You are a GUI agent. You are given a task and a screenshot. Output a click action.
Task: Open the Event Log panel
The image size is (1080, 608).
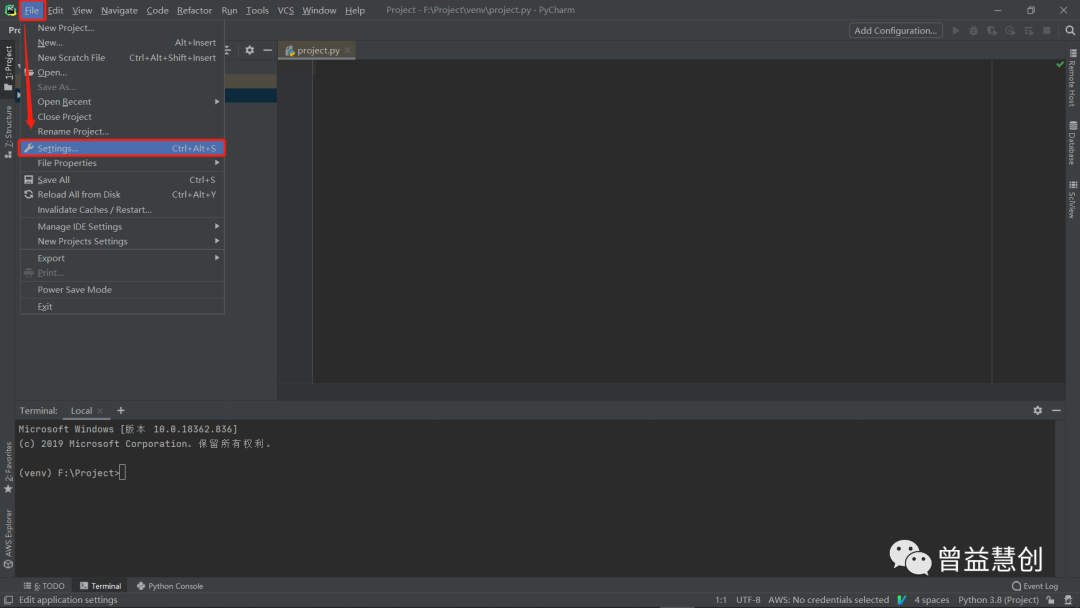click(x=1035, y=586)
